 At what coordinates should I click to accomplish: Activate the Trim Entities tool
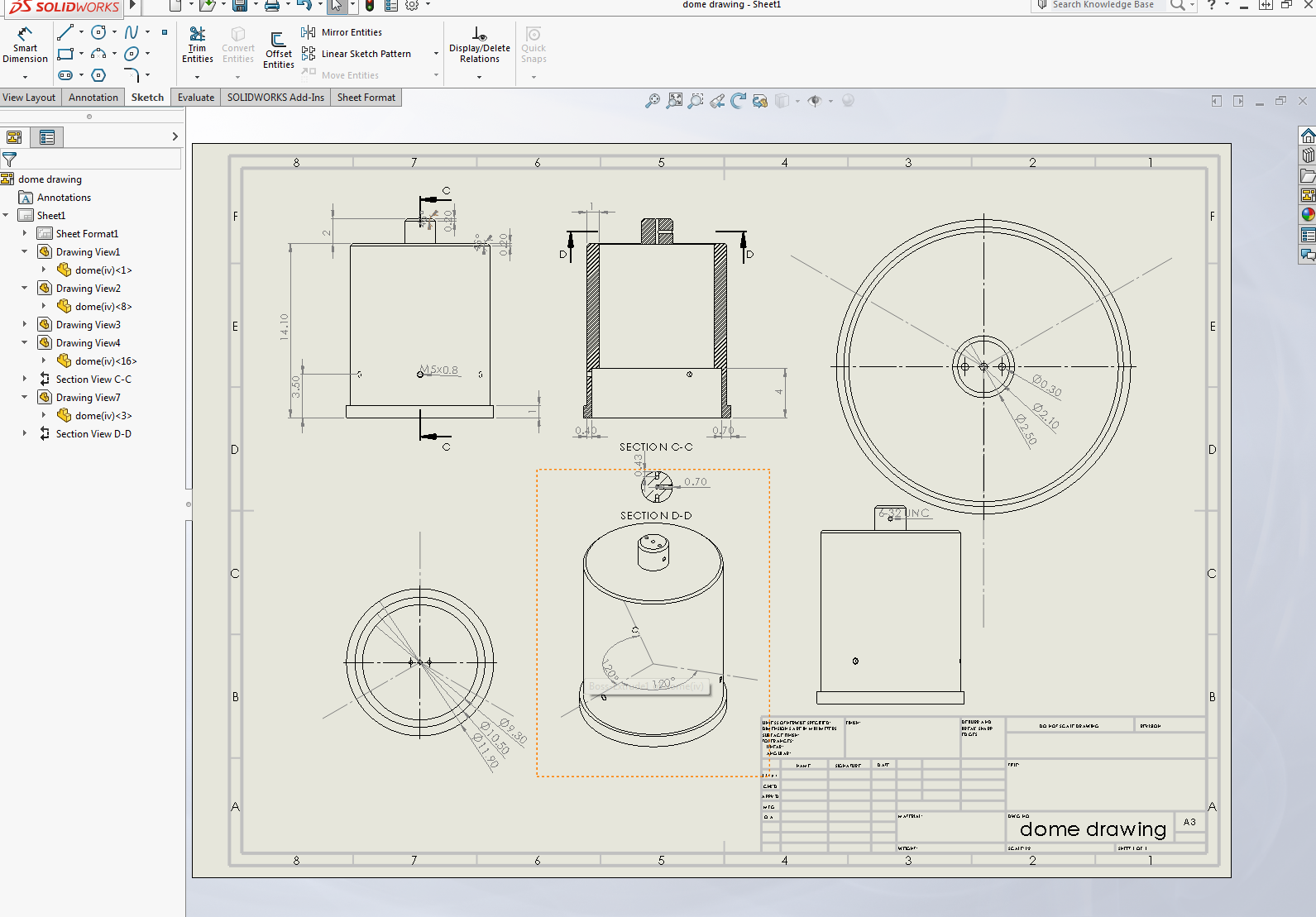pos(197,45)
